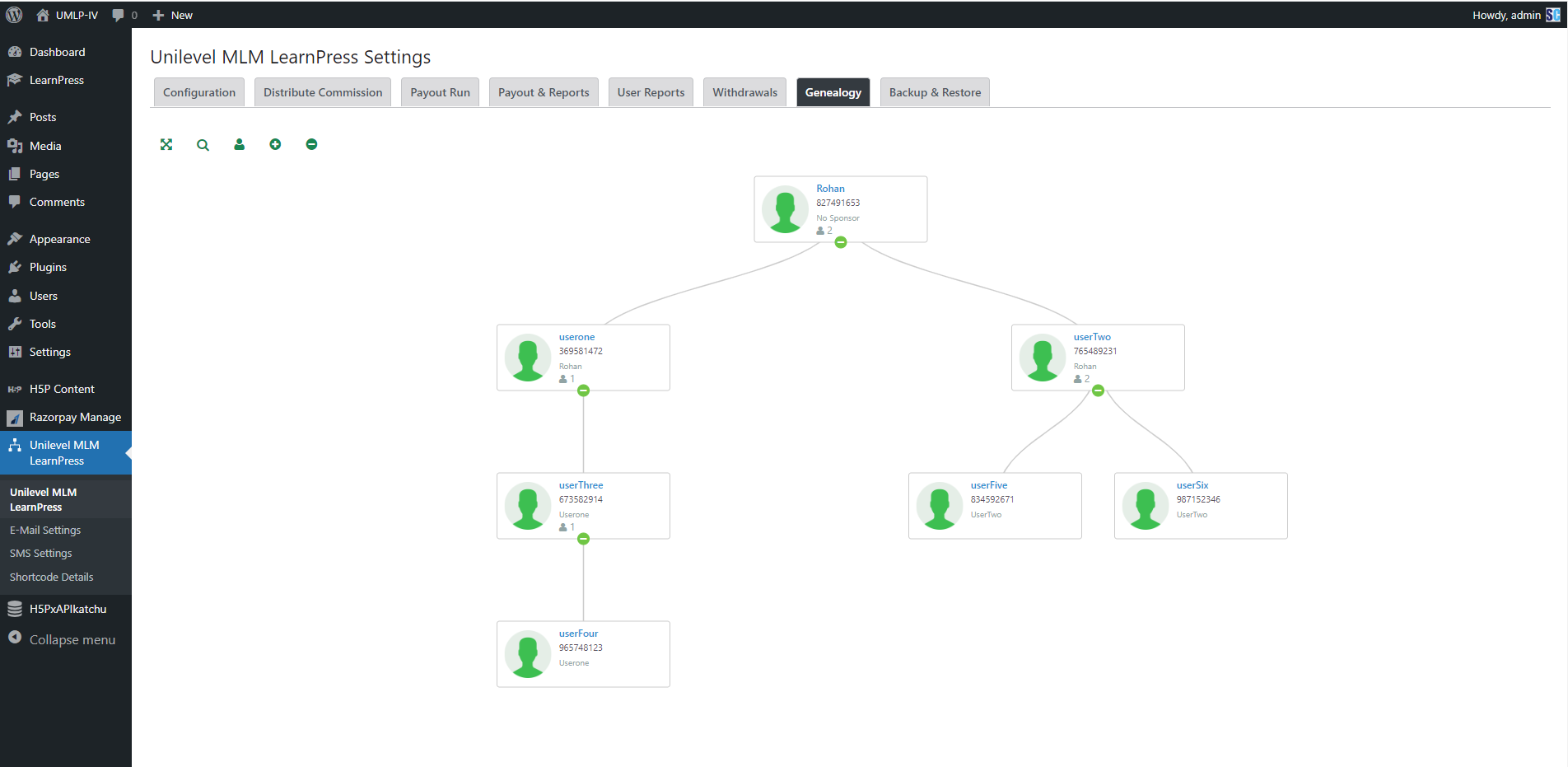Click the search magnifier icon above tree
Image resolution: width=1568 pixels, height=767 pixels.
pyautogui.click(x=203, y=145)
